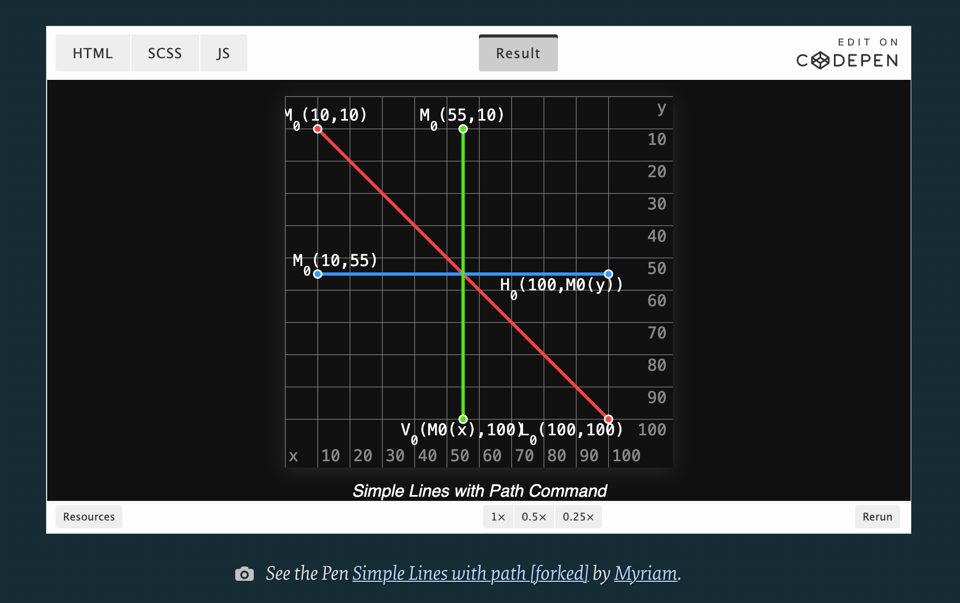Click the blue endpoint at H(100,M0(y))
This screenshot has height=603, width=960.
click(607, 273)
